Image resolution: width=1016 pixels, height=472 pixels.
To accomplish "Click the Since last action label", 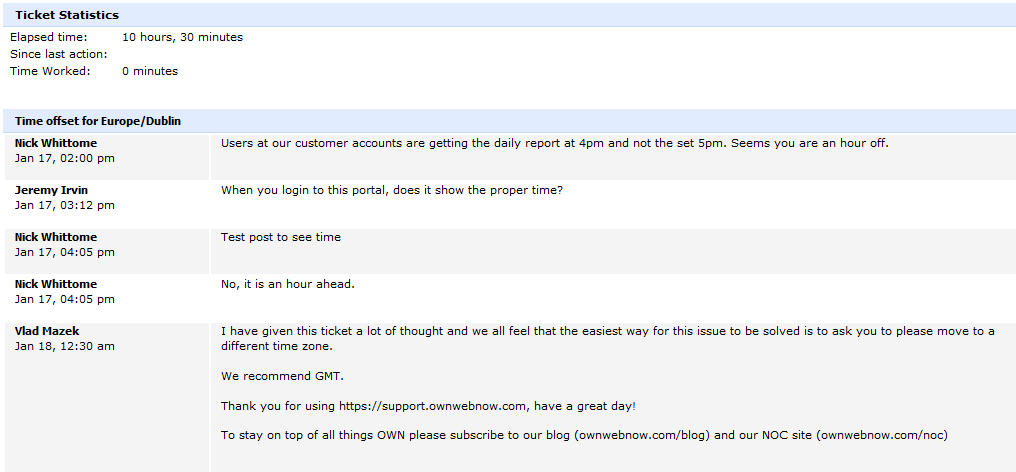I will (x=59, y=54).
